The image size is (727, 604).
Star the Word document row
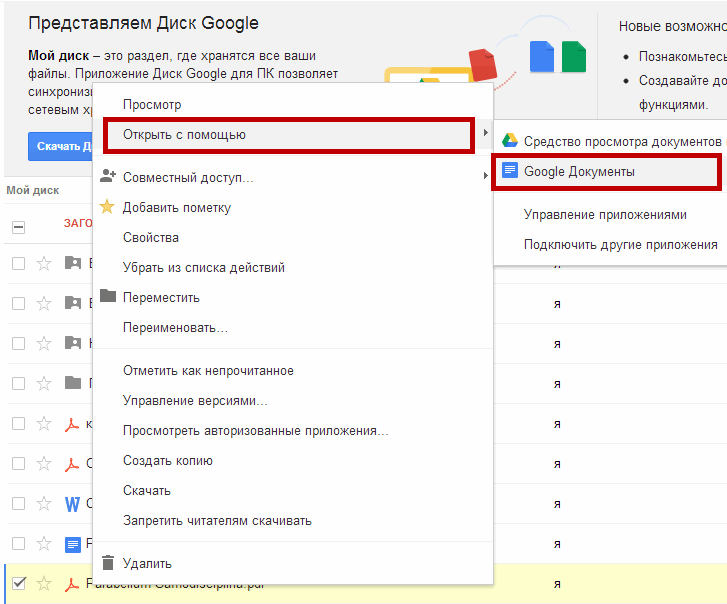click(44, 503)
